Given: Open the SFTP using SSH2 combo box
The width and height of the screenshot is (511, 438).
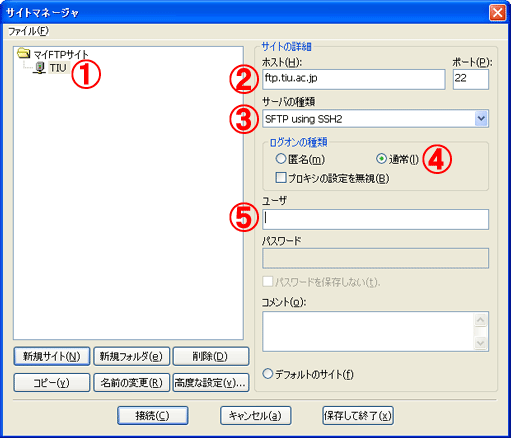Looking at the screenshot, I should tap(375, 119).
